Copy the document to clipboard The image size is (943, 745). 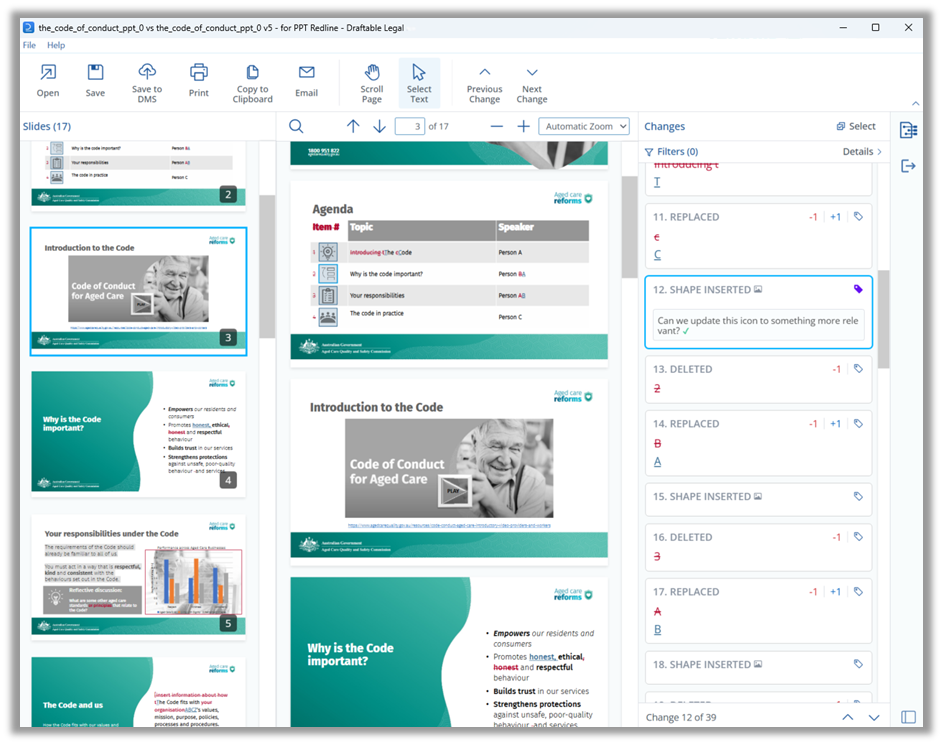point(252,80)
